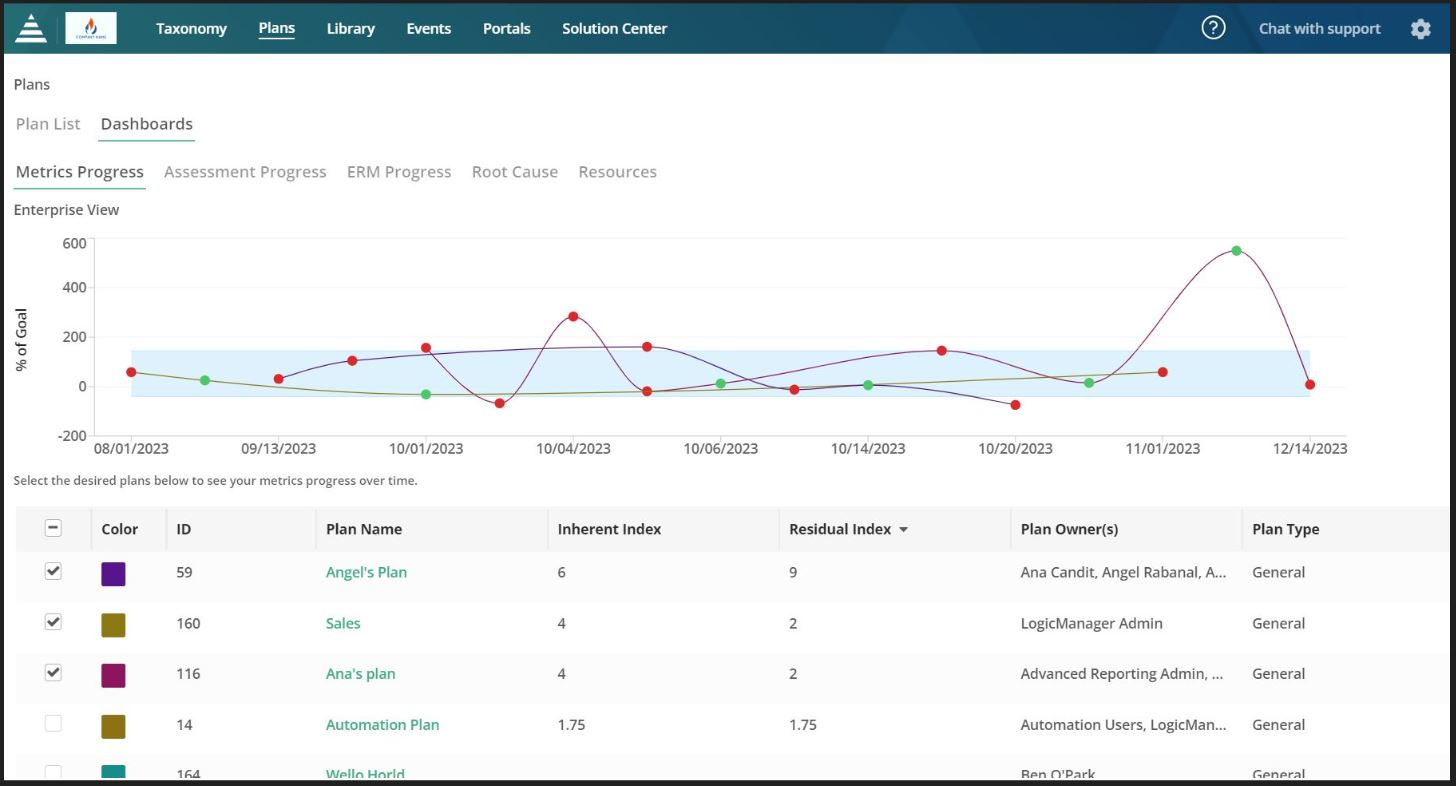Image resolution: width=1456 pixels, height=786 pixels.
Task: Open the Portals menu
Action: point(506,28)
